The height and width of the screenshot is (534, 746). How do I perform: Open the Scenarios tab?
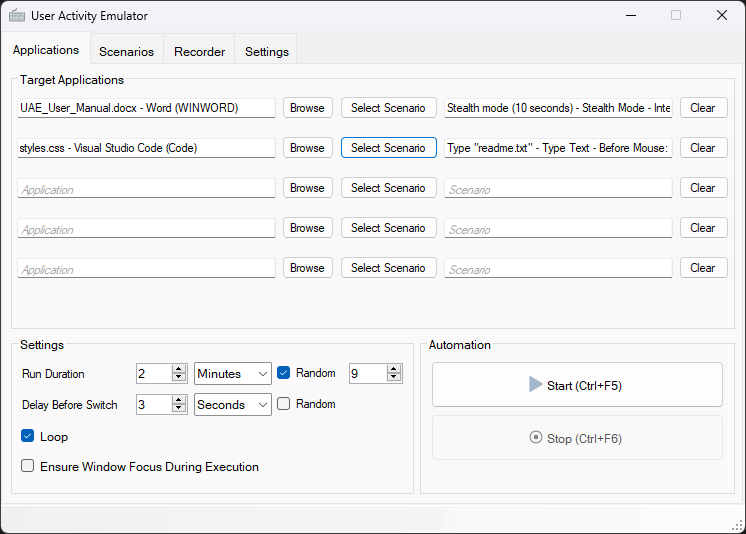(x=127, y=51)
